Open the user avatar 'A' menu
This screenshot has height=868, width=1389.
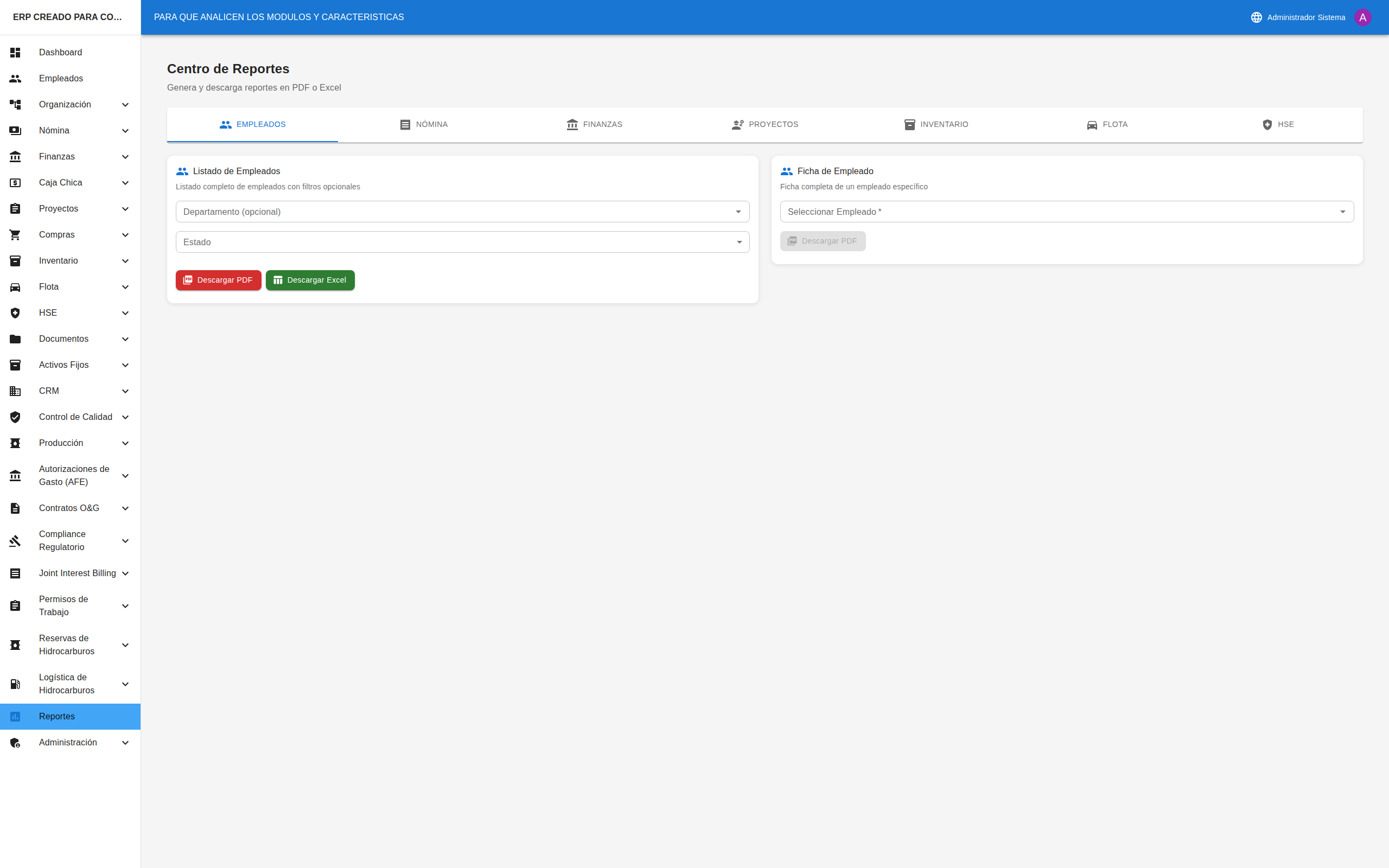pyautogui.click(x=1362, y=17)
